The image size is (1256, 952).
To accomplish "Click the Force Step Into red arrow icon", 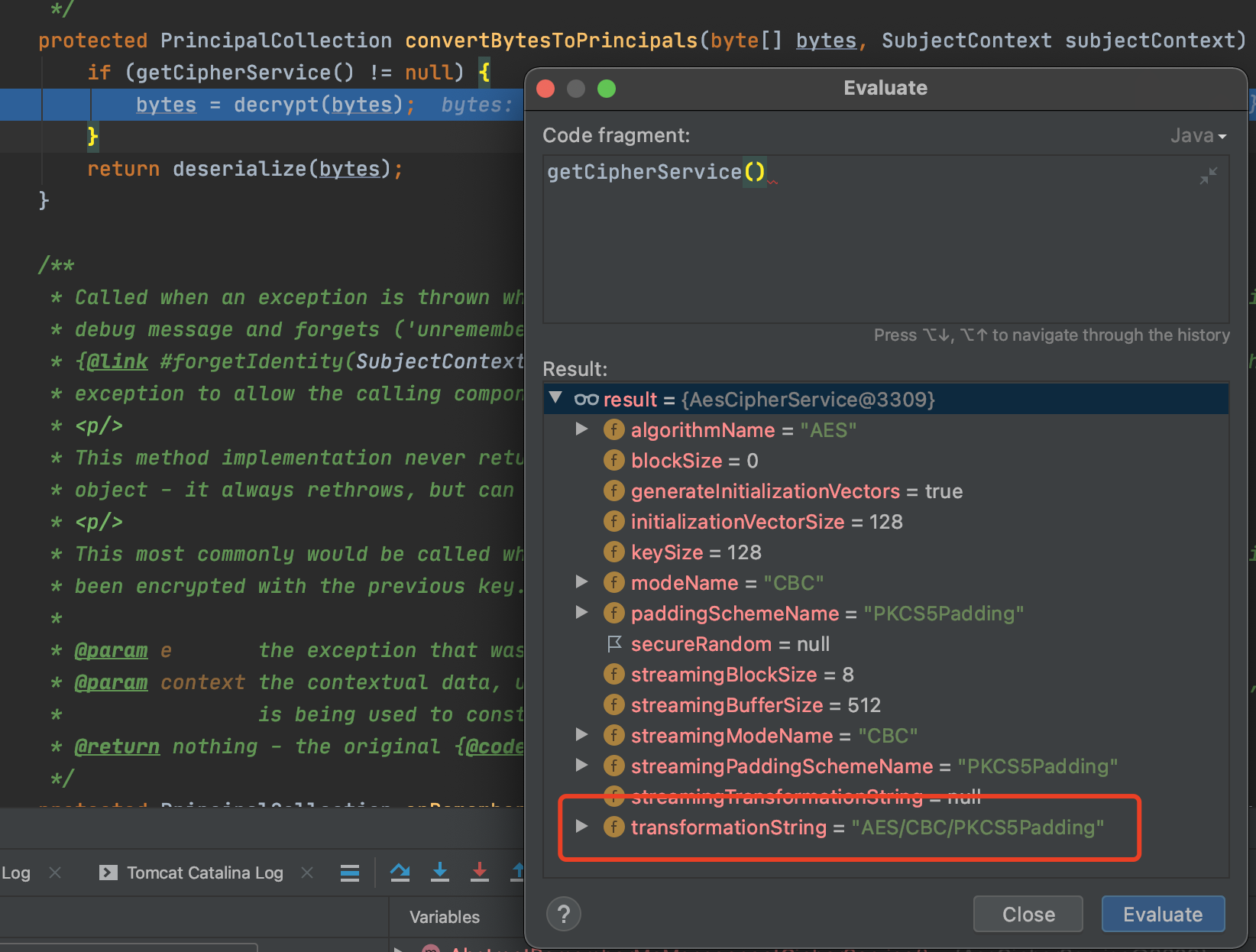I will 480,872.
